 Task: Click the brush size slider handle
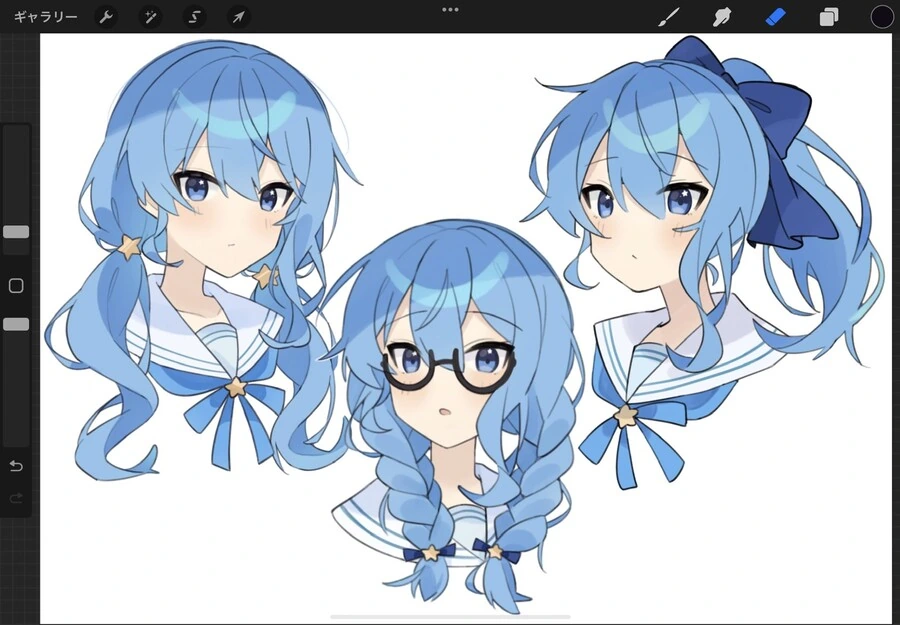[16, 232]
